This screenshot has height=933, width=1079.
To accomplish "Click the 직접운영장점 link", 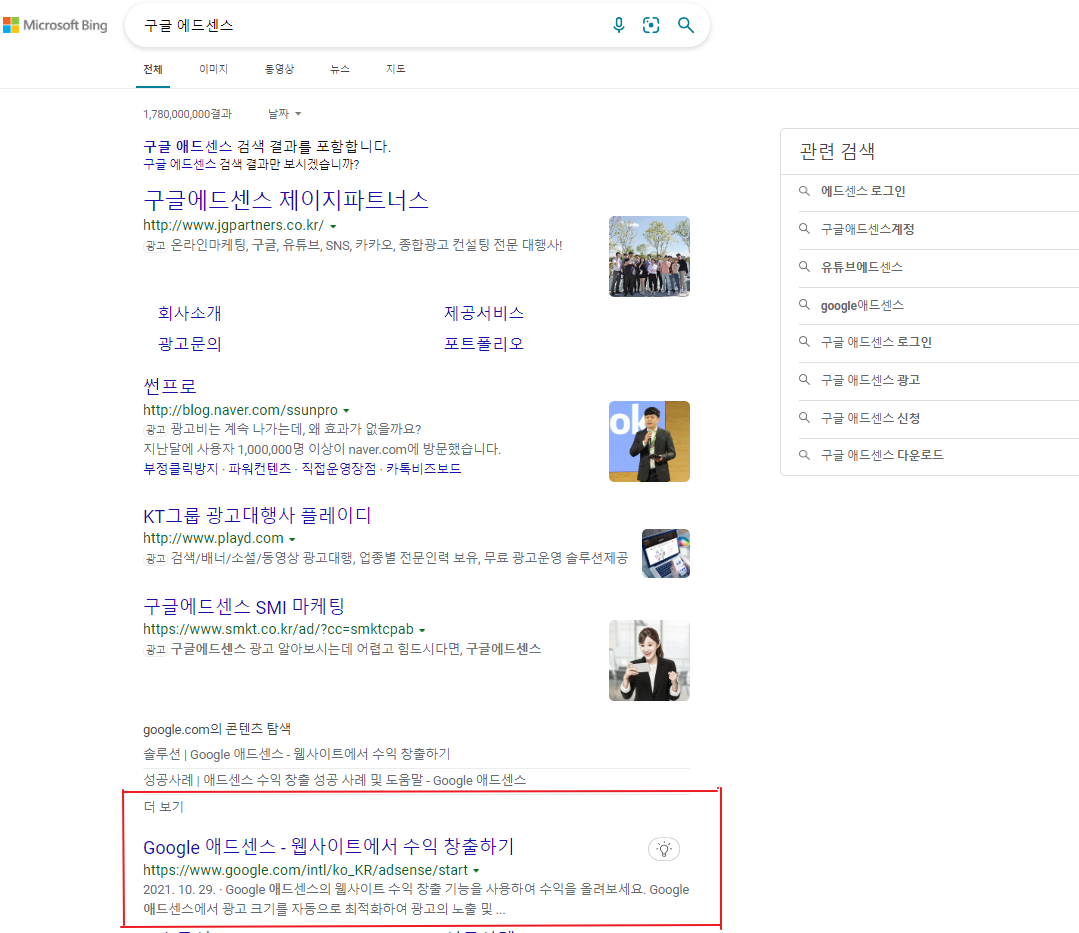I will 339,469.
